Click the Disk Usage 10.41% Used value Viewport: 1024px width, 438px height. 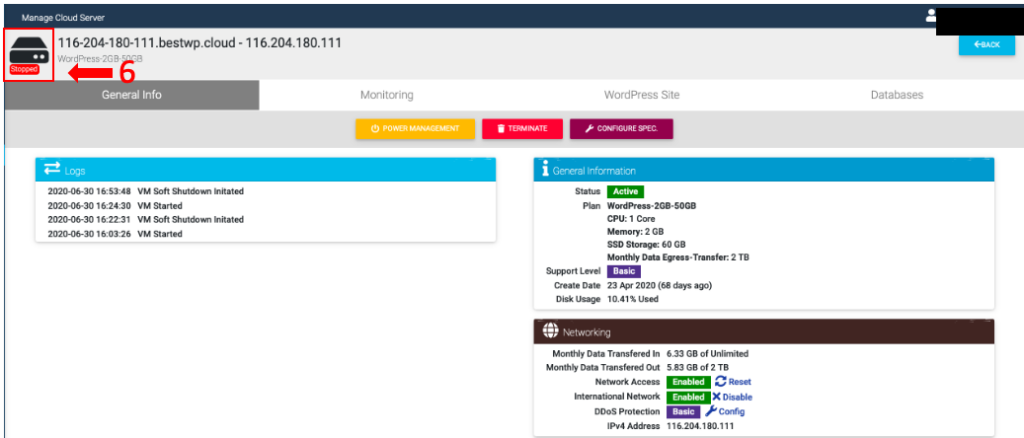(x=633, y=299)
